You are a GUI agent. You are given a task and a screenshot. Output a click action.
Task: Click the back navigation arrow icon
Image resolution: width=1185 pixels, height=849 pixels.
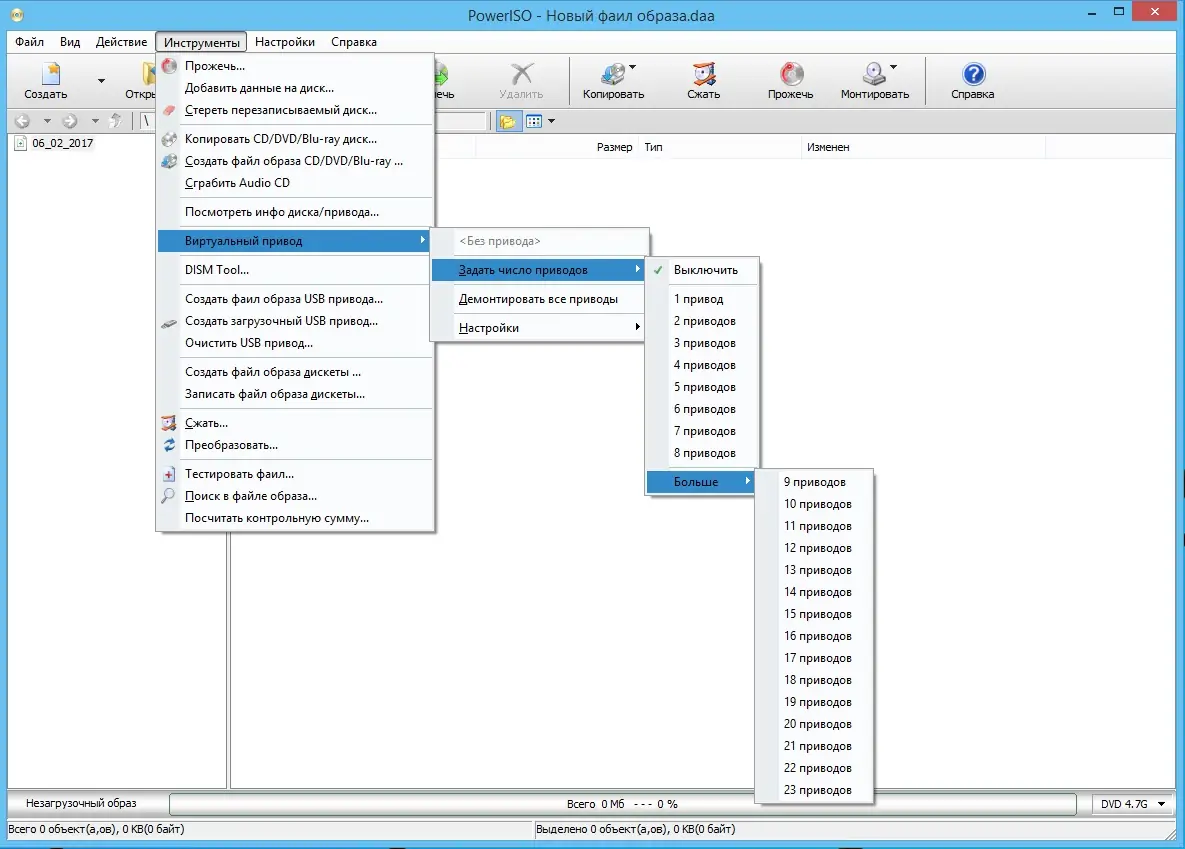(x=23, y=121)
